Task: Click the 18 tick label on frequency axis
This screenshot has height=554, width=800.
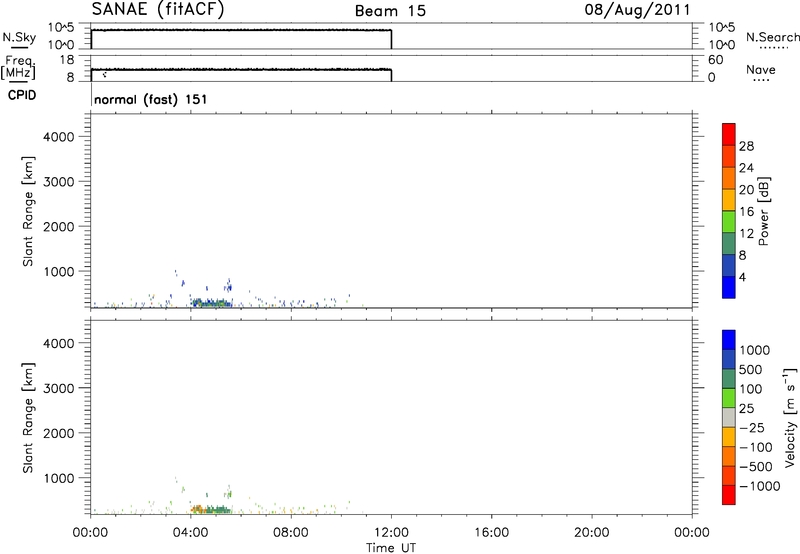Action: (x=67, y=60)
